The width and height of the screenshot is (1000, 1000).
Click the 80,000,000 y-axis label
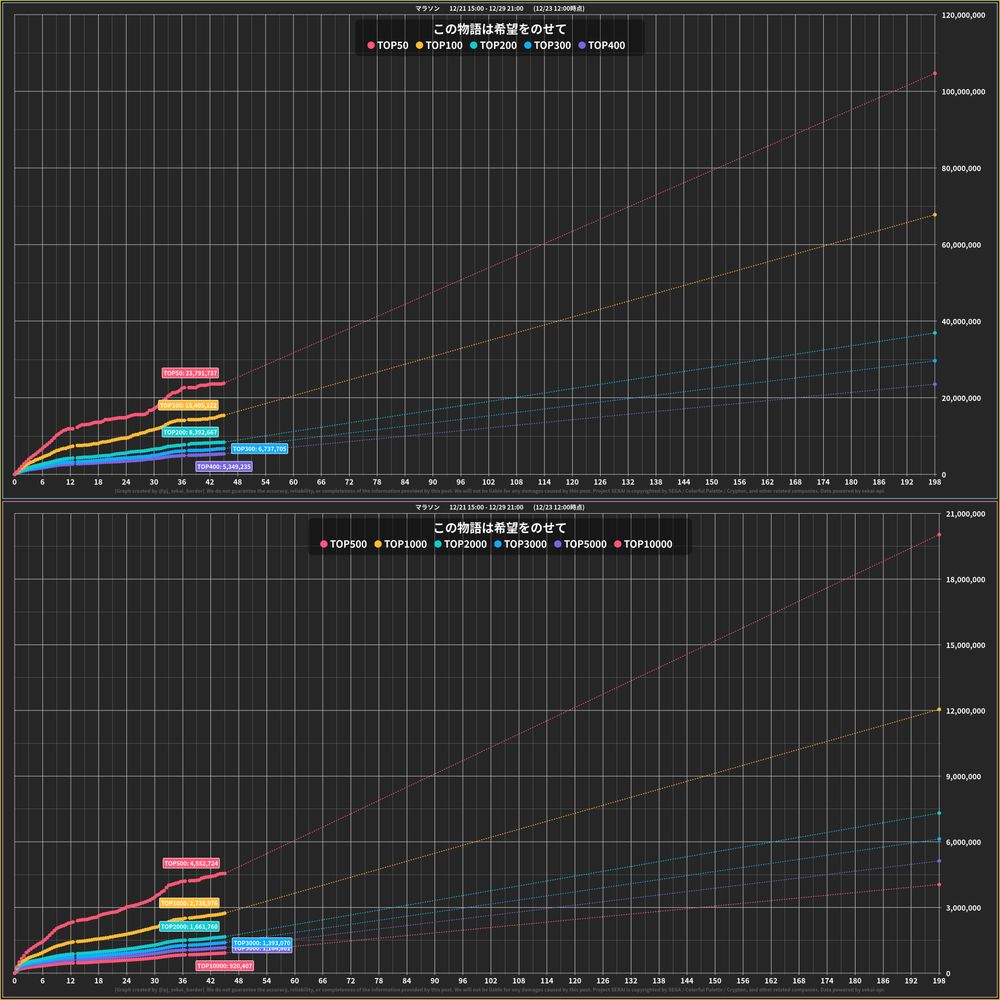coord(961,168)
